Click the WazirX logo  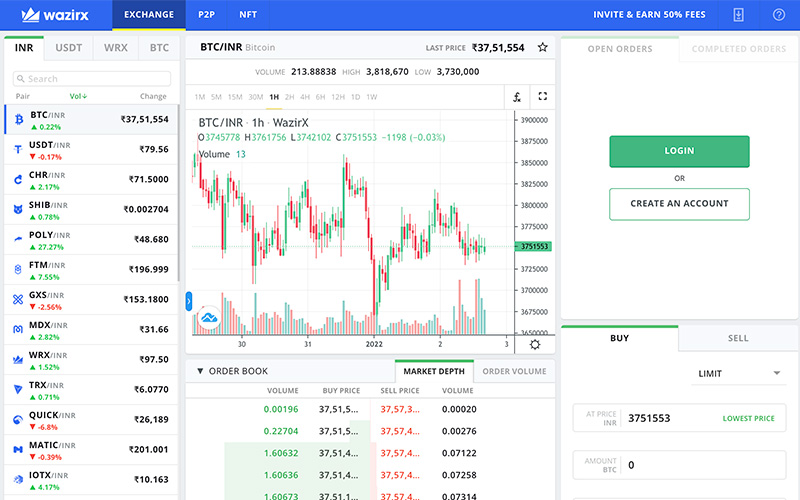(x=55, y=15)
